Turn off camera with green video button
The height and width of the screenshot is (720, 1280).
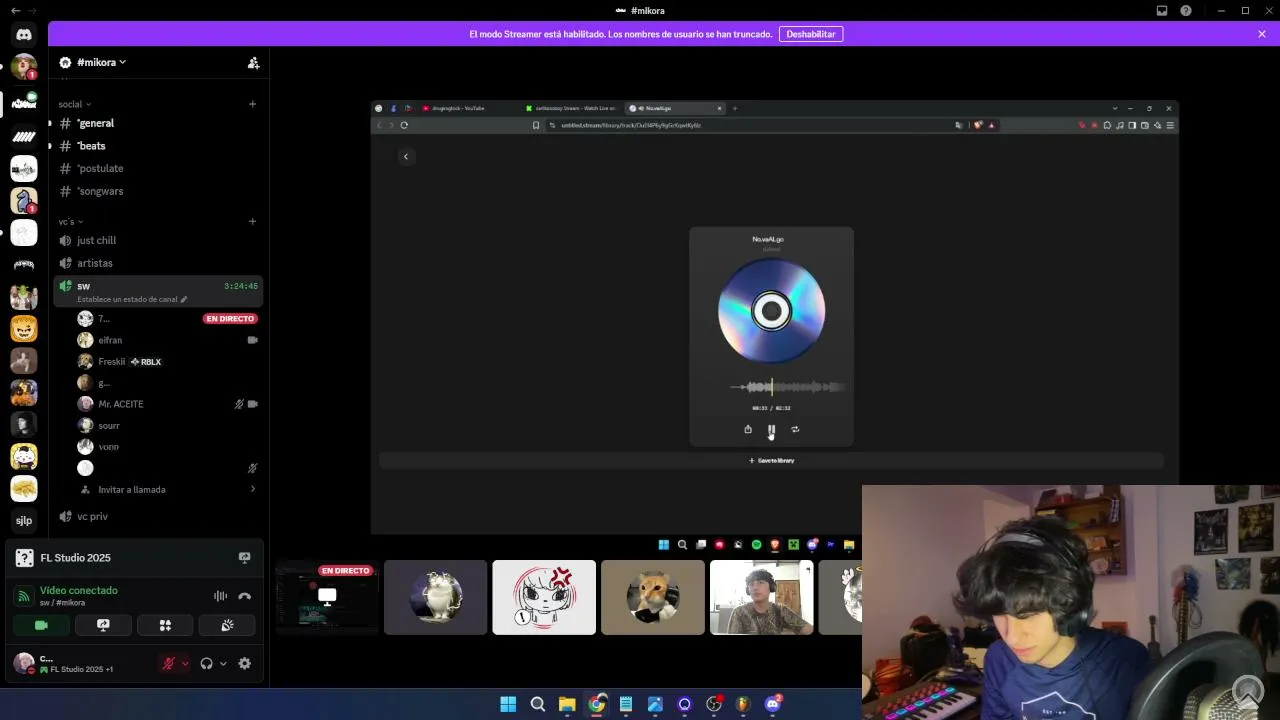[41, 625]
